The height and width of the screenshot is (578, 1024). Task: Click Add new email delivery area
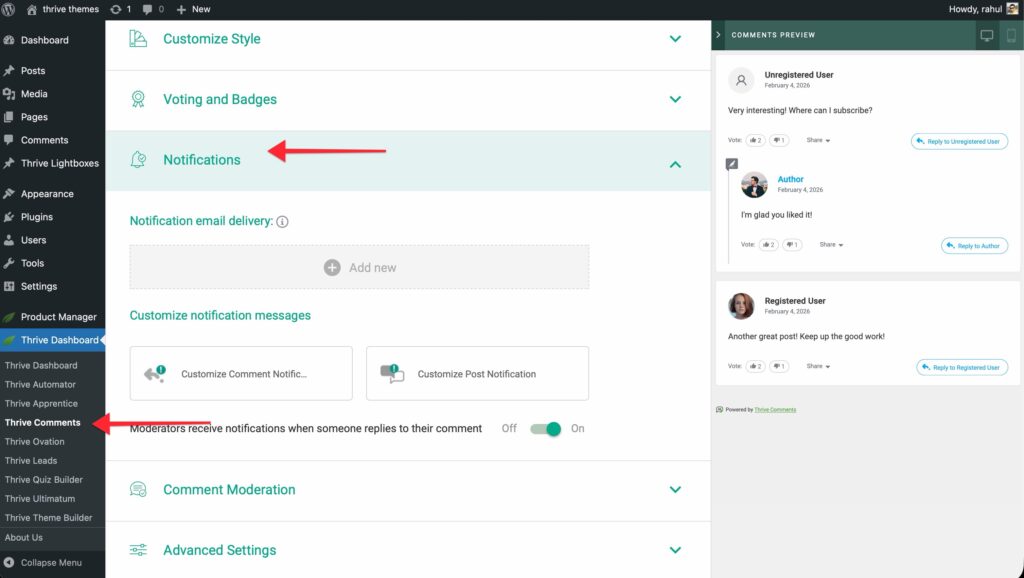point(359,268)
